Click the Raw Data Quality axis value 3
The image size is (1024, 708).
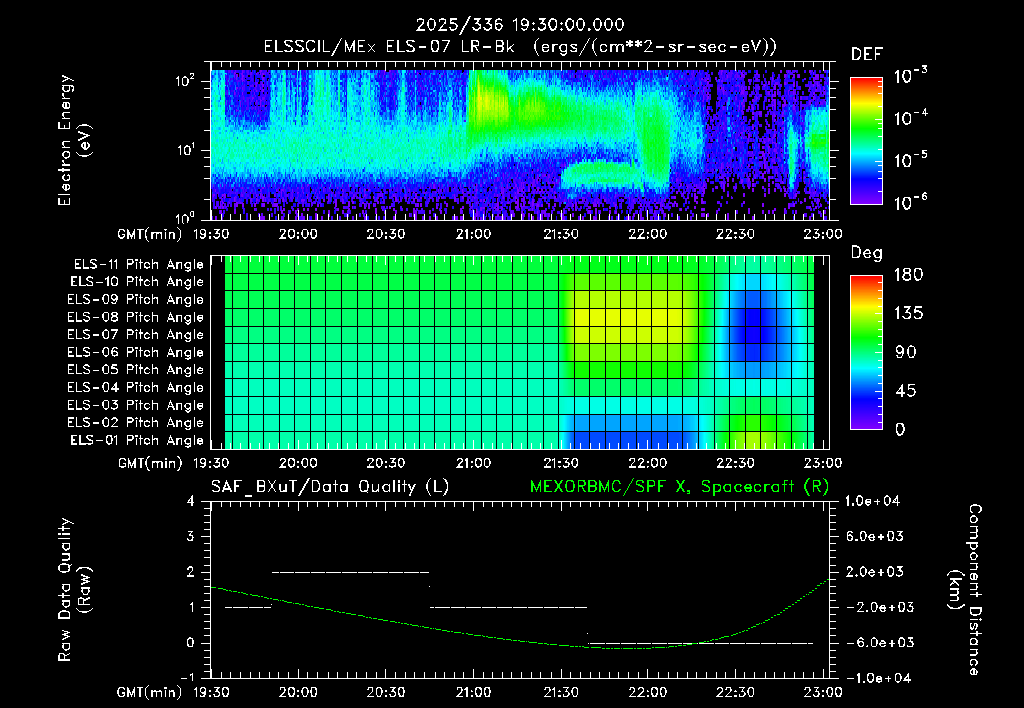click(x=191, y=537)
